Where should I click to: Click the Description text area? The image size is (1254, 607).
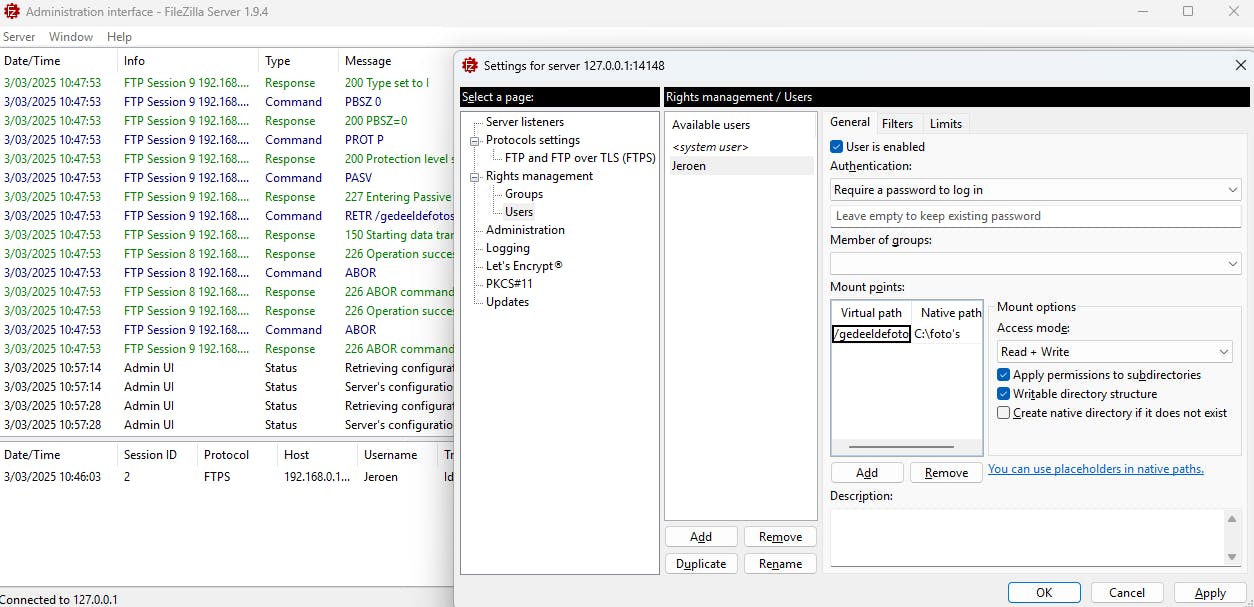pos(1027,537)
